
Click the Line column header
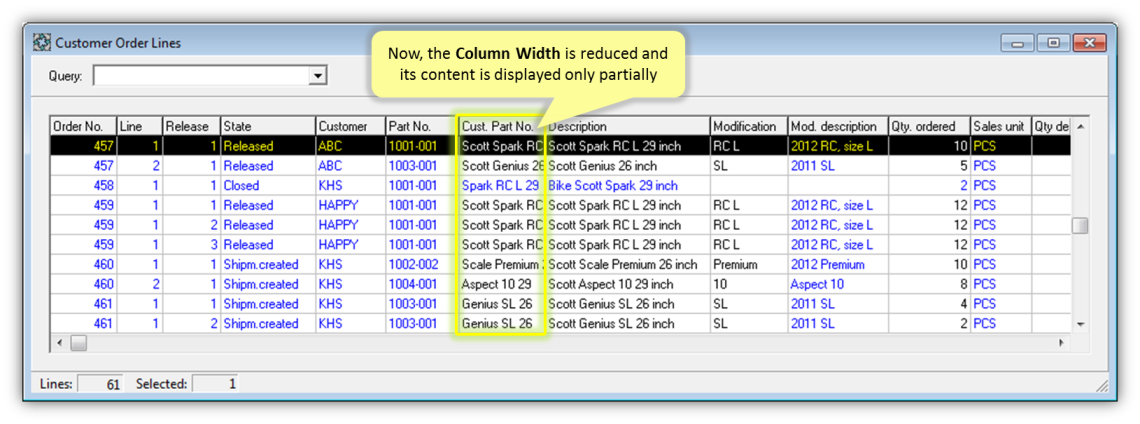point(140,127)
